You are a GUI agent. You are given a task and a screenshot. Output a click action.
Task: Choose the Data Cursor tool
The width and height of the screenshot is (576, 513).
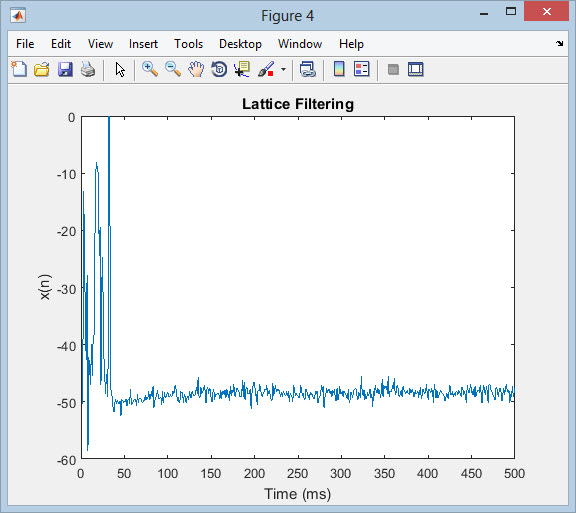[242, 69]
